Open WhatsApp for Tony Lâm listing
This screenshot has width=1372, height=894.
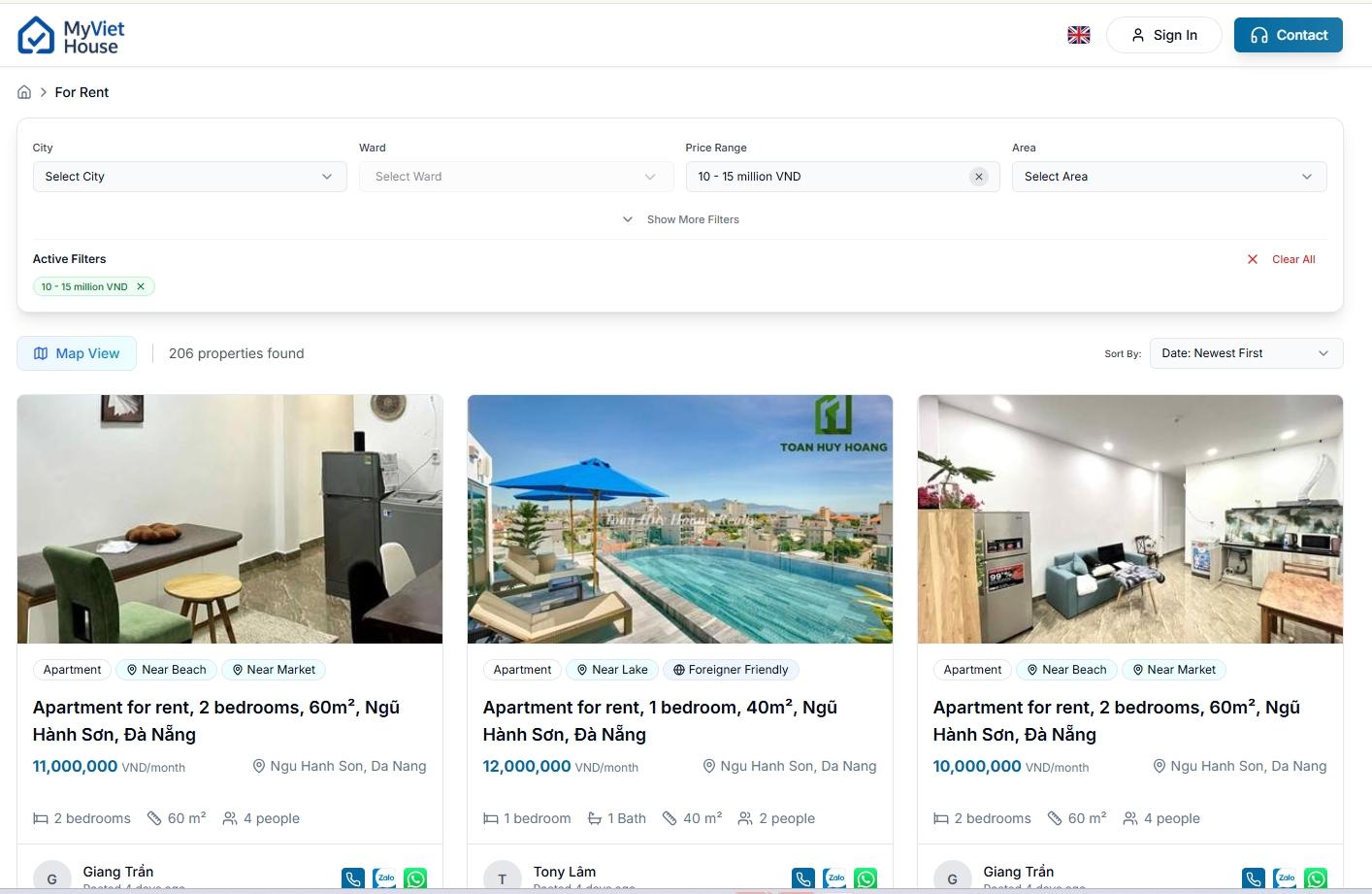pyautogui.click(x=866, y=878)
